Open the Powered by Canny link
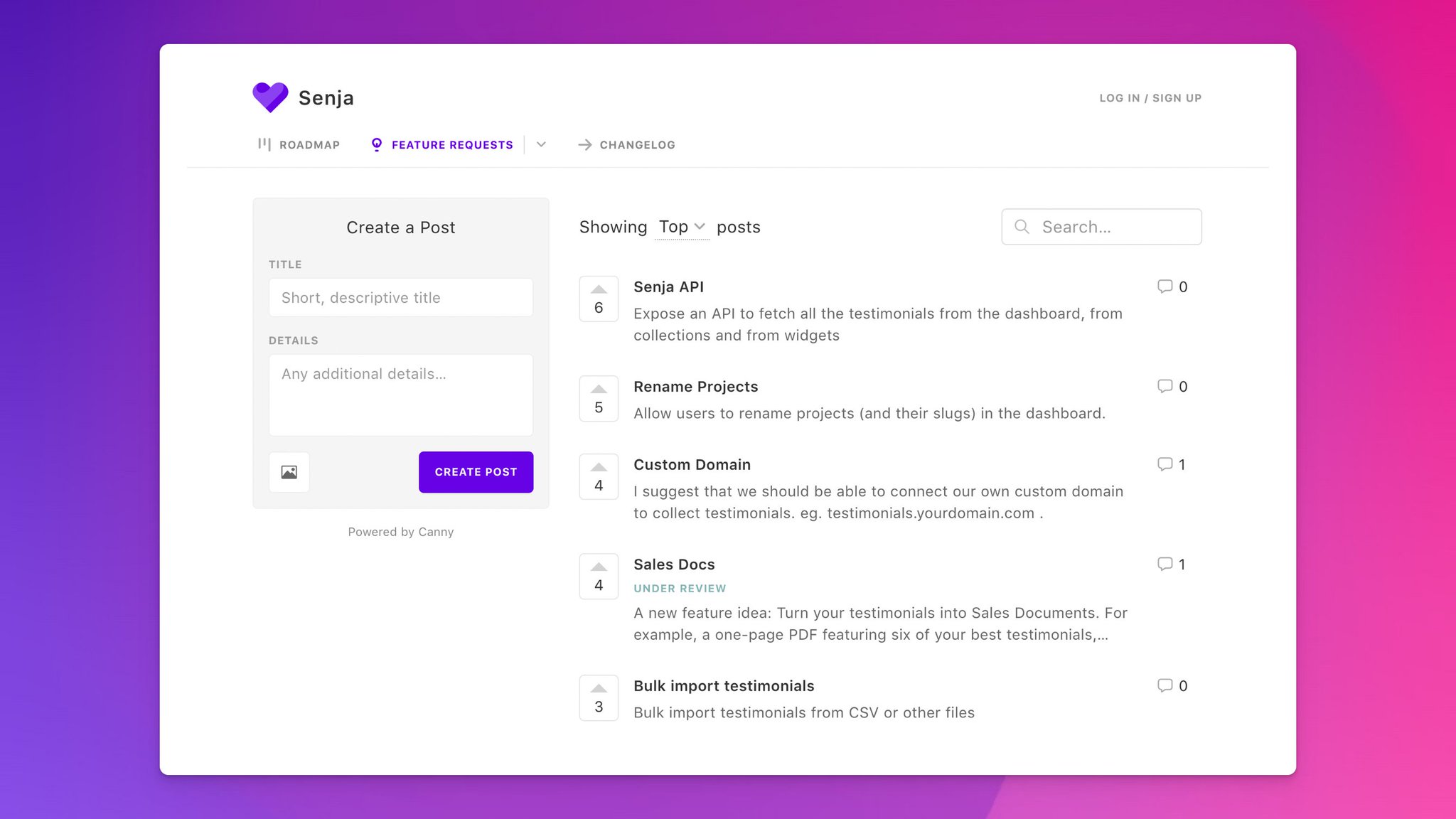This screenshot has width=1456, height=819. tap(401, 532)
